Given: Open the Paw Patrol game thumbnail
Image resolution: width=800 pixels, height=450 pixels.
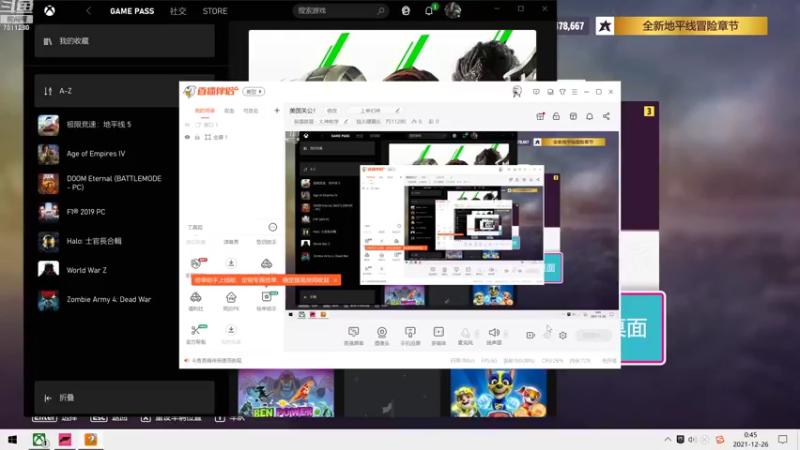Looking at the screenshot, I should (498, 393).
